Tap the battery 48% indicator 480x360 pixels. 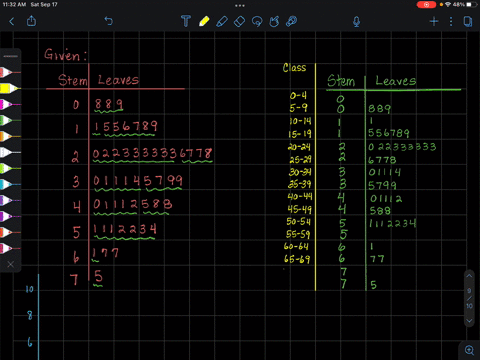464,5
